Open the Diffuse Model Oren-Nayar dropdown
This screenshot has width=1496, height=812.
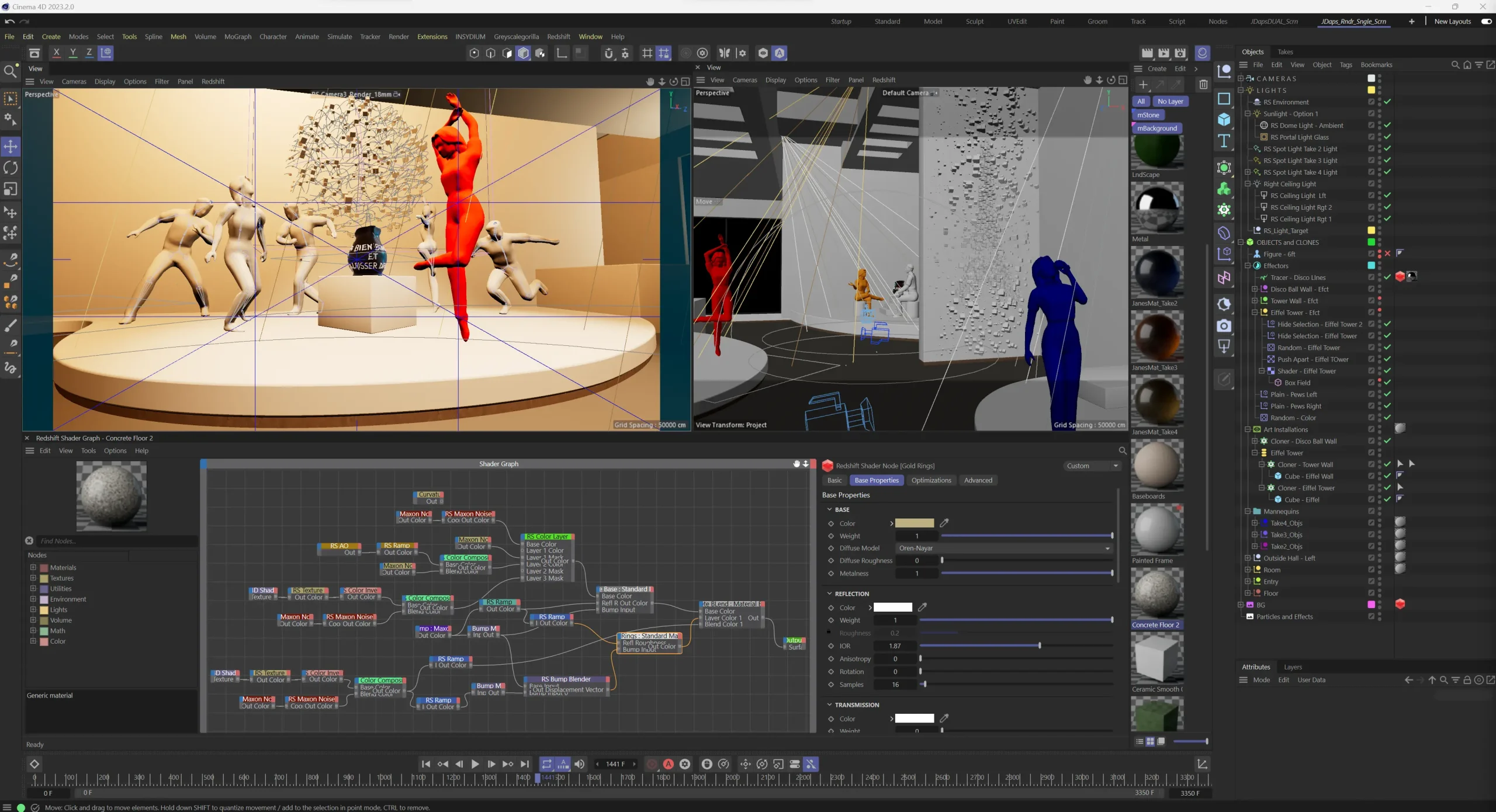click(x=1003, y=549)
